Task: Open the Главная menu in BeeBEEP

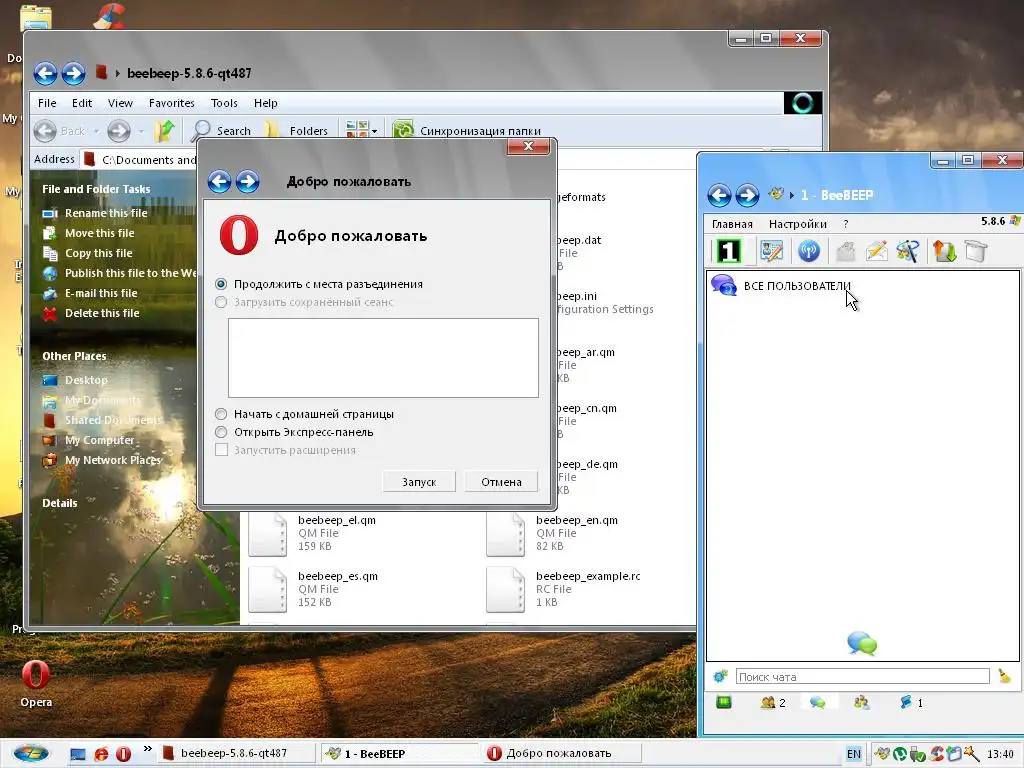Action: click(731, 224)
